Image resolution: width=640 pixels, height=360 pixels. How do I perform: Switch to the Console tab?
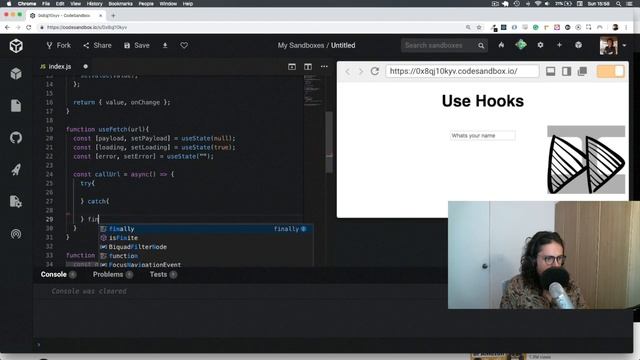pos(53,274)
